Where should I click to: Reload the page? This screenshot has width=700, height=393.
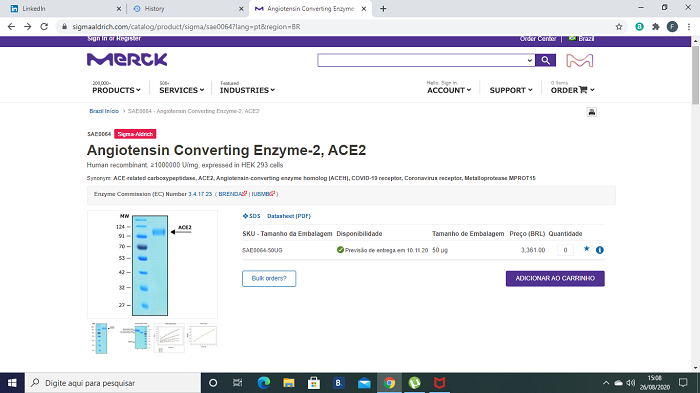44,27
